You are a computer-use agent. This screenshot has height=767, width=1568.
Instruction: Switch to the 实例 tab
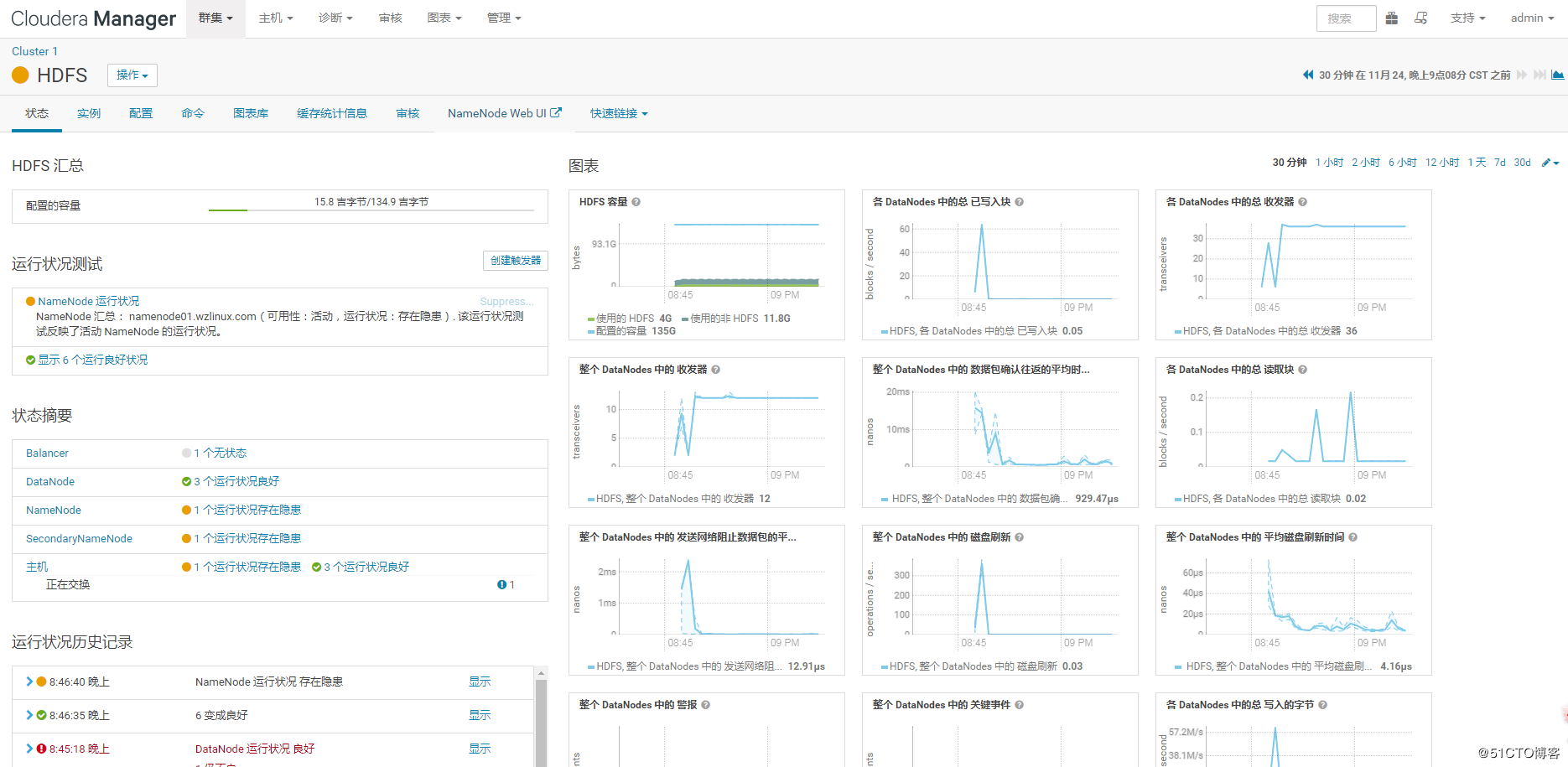click(x=89, y=113)
